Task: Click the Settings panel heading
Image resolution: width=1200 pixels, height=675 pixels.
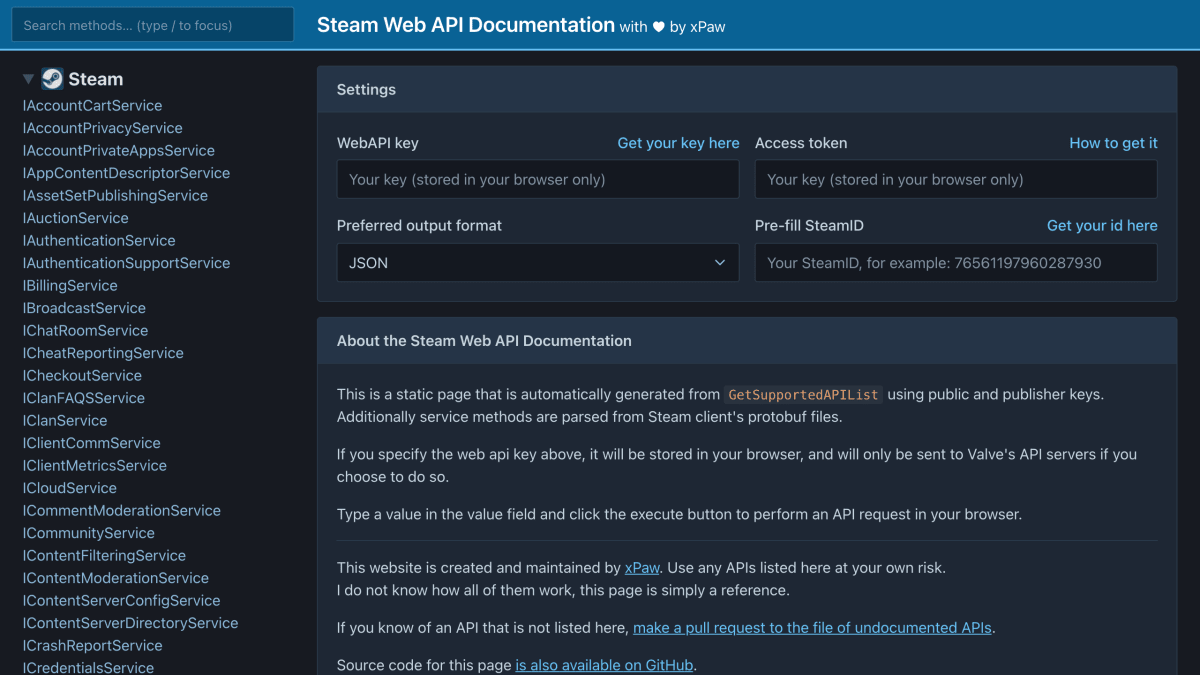Action: pos(366,90)
